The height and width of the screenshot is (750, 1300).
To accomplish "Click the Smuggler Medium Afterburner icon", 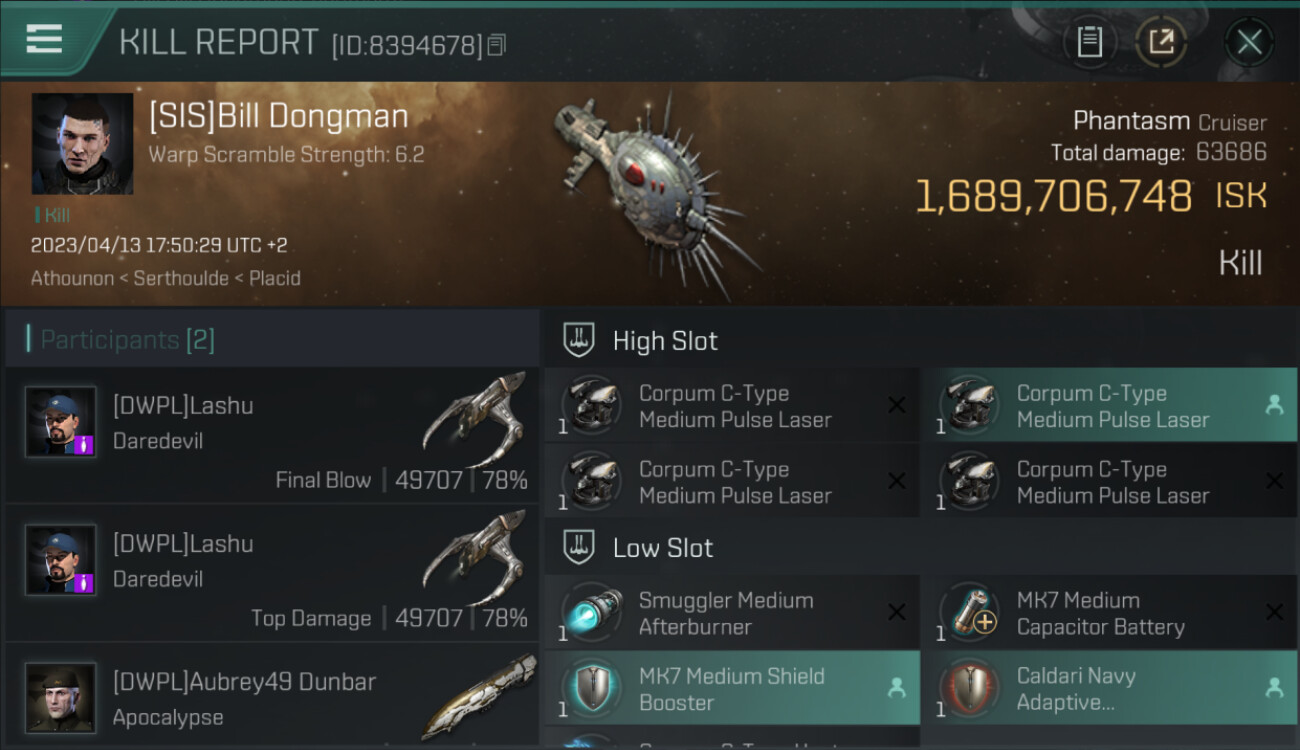I will (x=591, y=612).
